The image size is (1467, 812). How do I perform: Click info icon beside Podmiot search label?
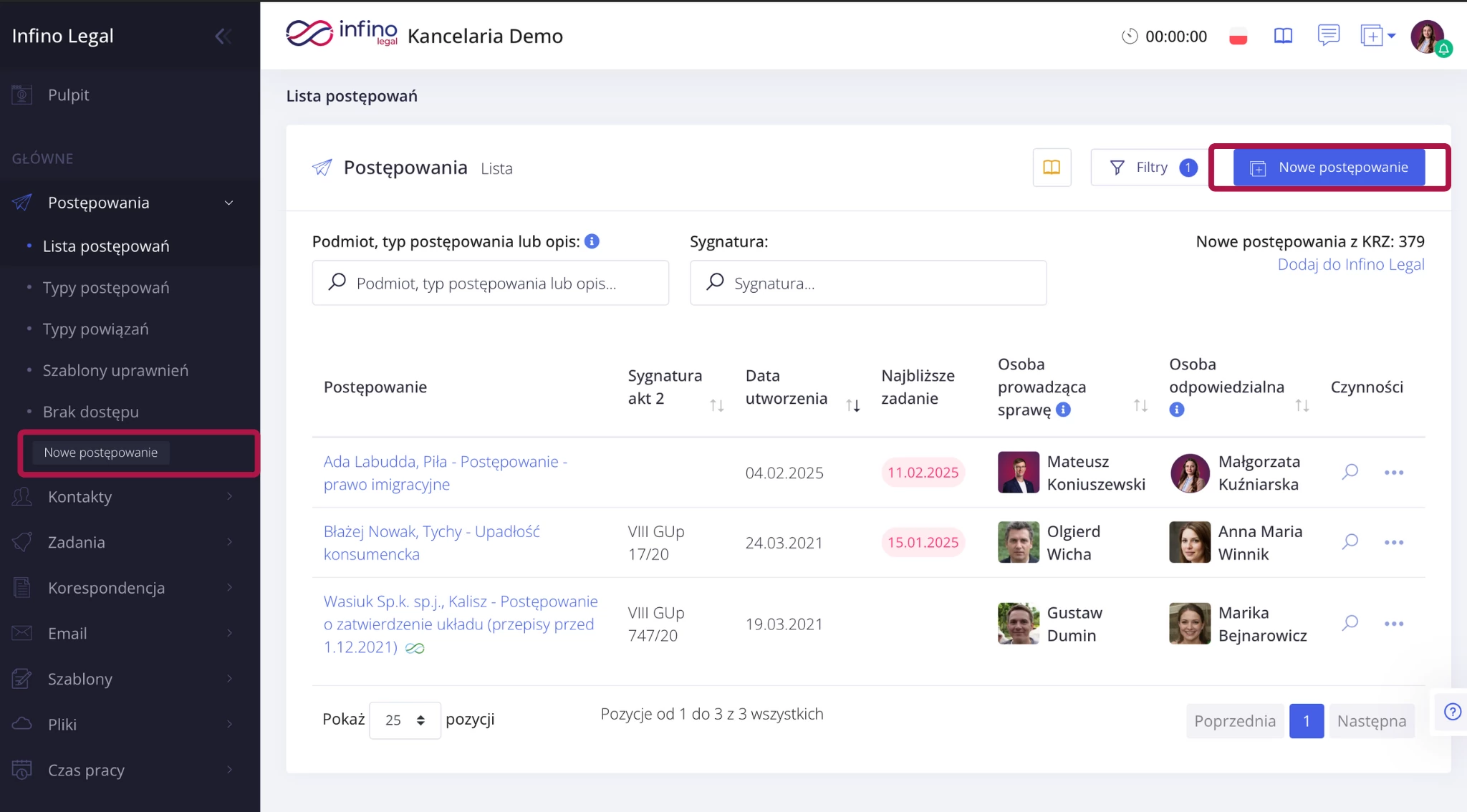click(592, 241)
